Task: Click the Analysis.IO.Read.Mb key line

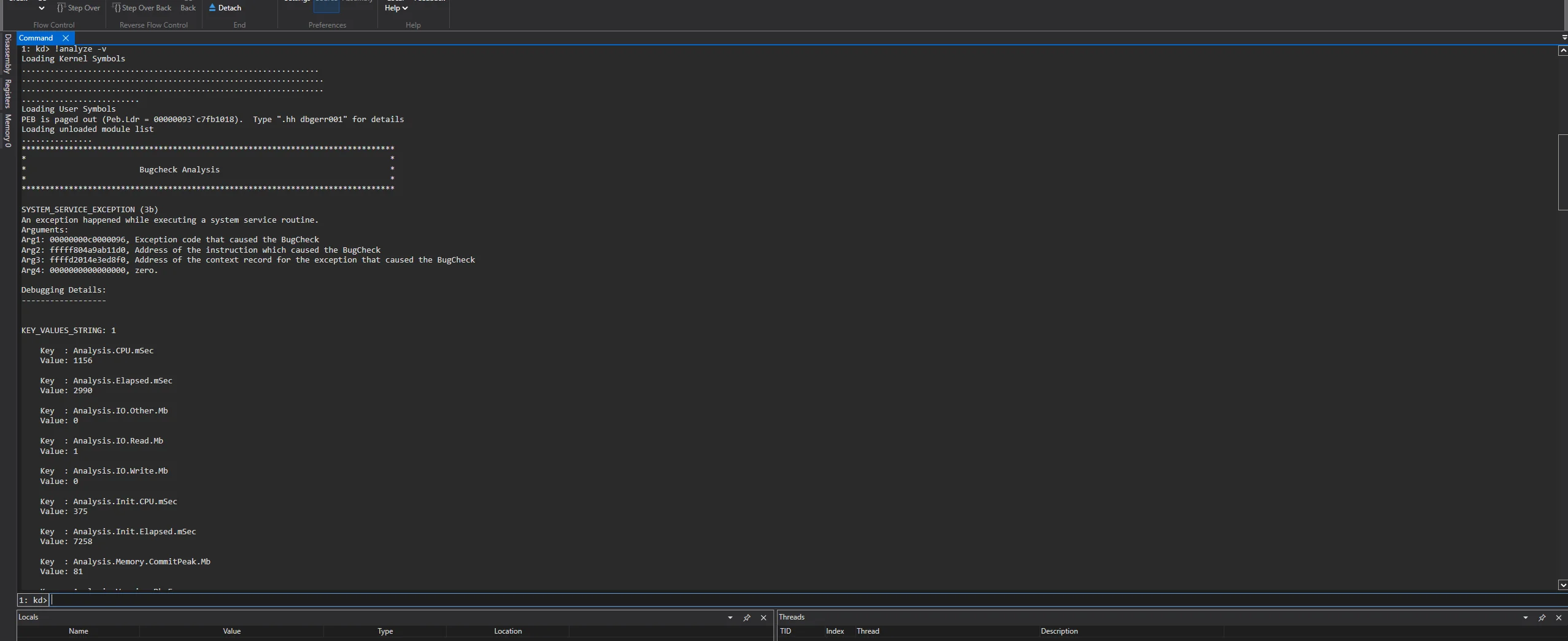Action: coord(101,441)
